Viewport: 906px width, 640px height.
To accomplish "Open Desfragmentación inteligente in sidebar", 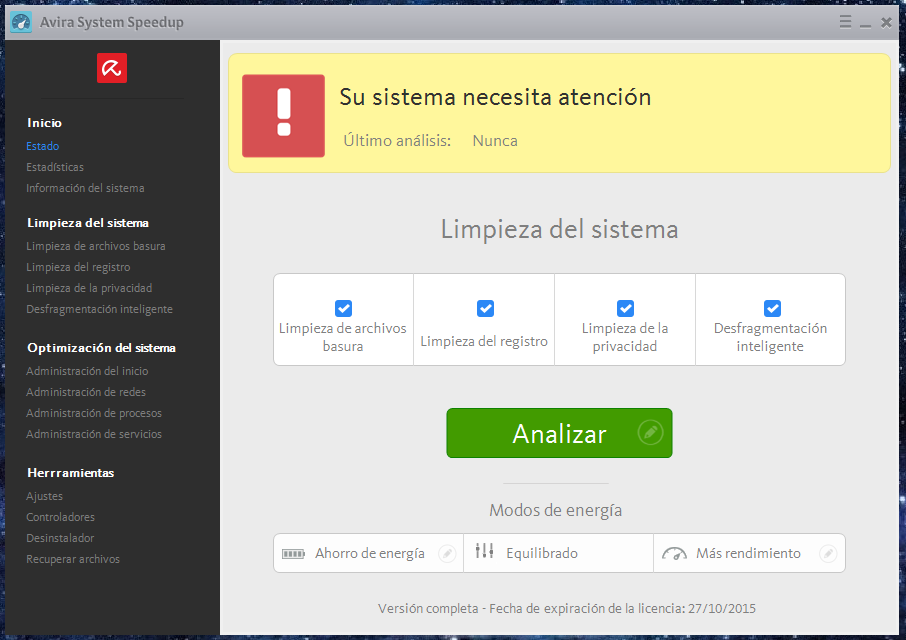I will pyautogui.click(x=99, y=309).
